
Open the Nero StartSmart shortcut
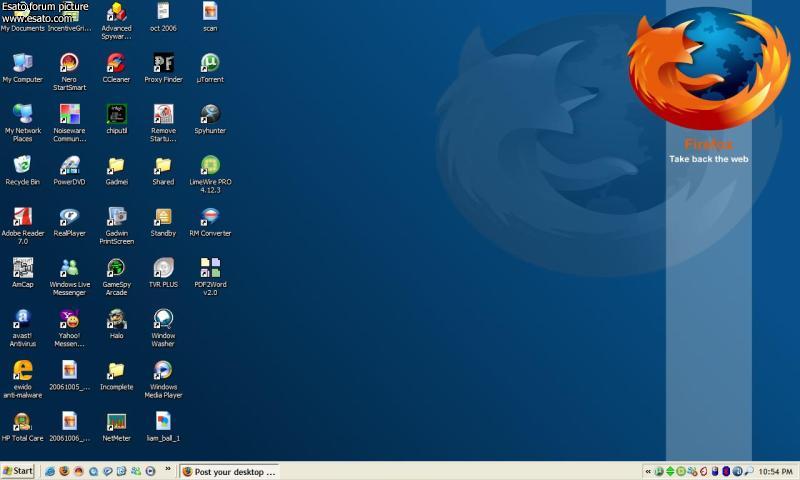69,71
